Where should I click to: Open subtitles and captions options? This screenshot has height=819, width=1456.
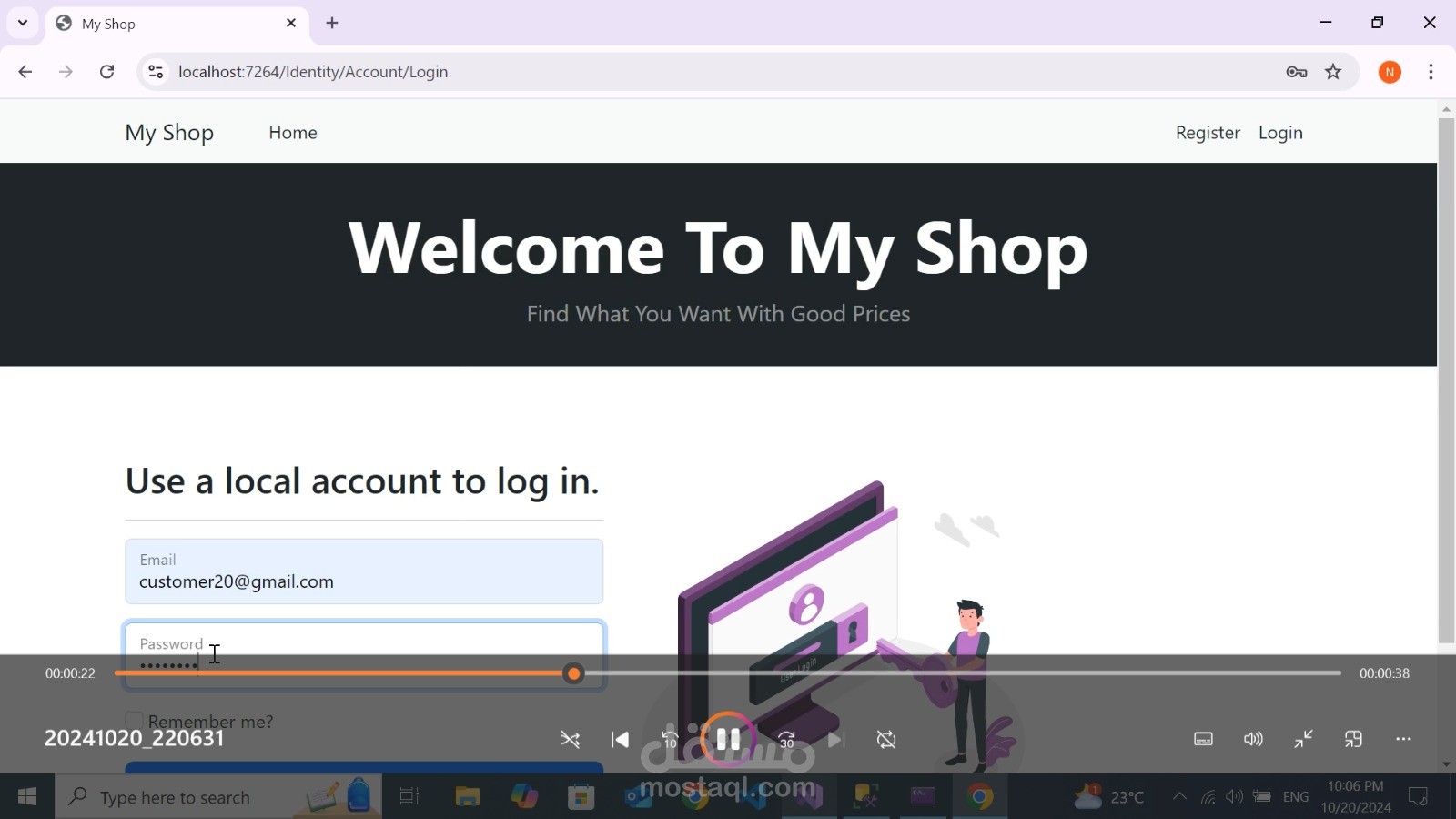[x=1203, y=739]
